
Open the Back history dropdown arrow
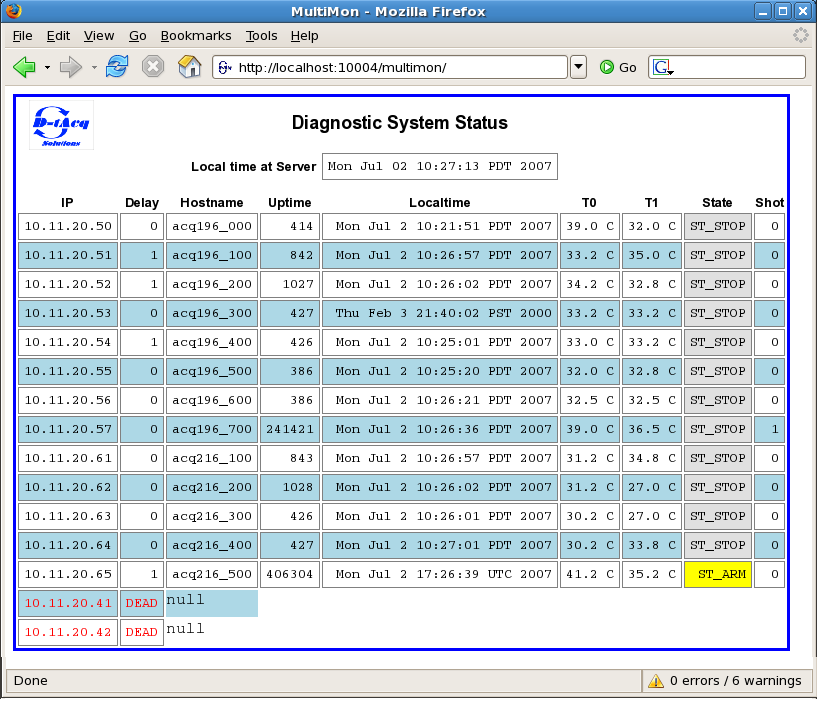47,67
